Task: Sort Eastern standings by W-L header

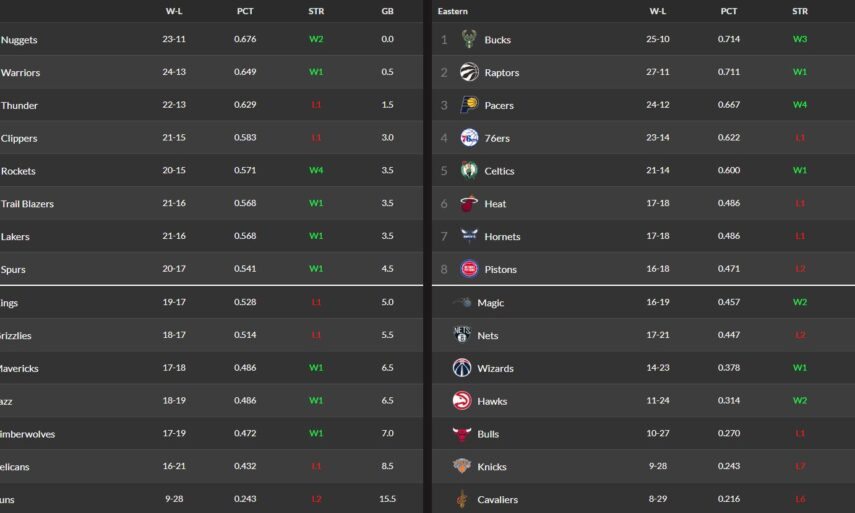Action: (658, 11)
